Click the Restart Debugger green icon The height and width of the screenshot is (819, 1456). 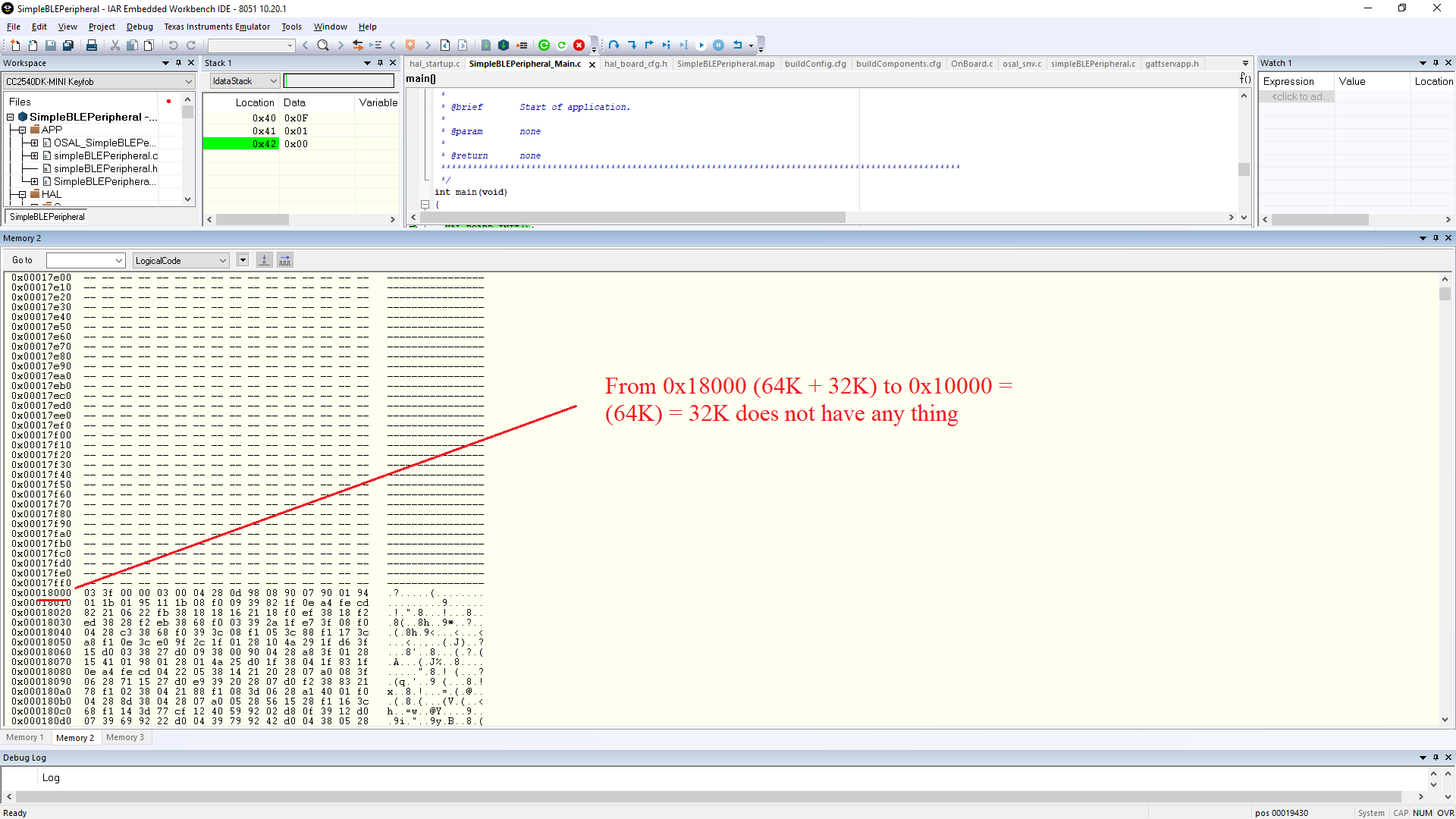(544, 45)
